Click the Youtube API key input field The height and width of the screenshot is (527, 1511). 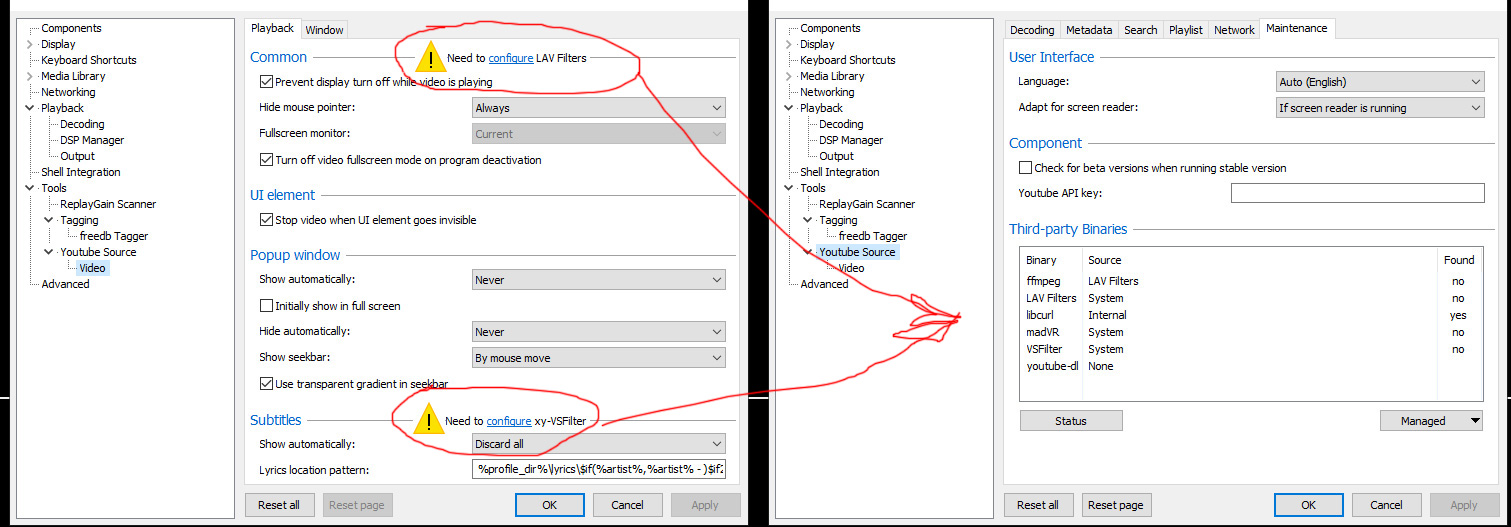tap(1356, 193)
